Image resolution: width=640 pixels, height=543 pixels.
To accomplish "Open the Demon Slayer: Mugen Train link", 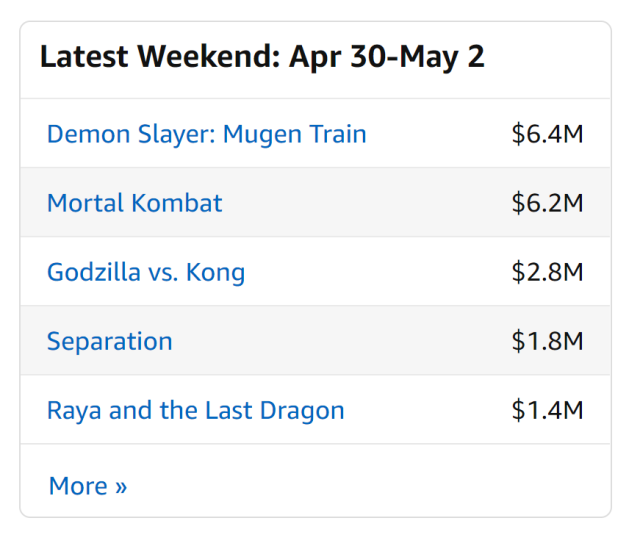I will pyautogui.click(x=206, y=134).
